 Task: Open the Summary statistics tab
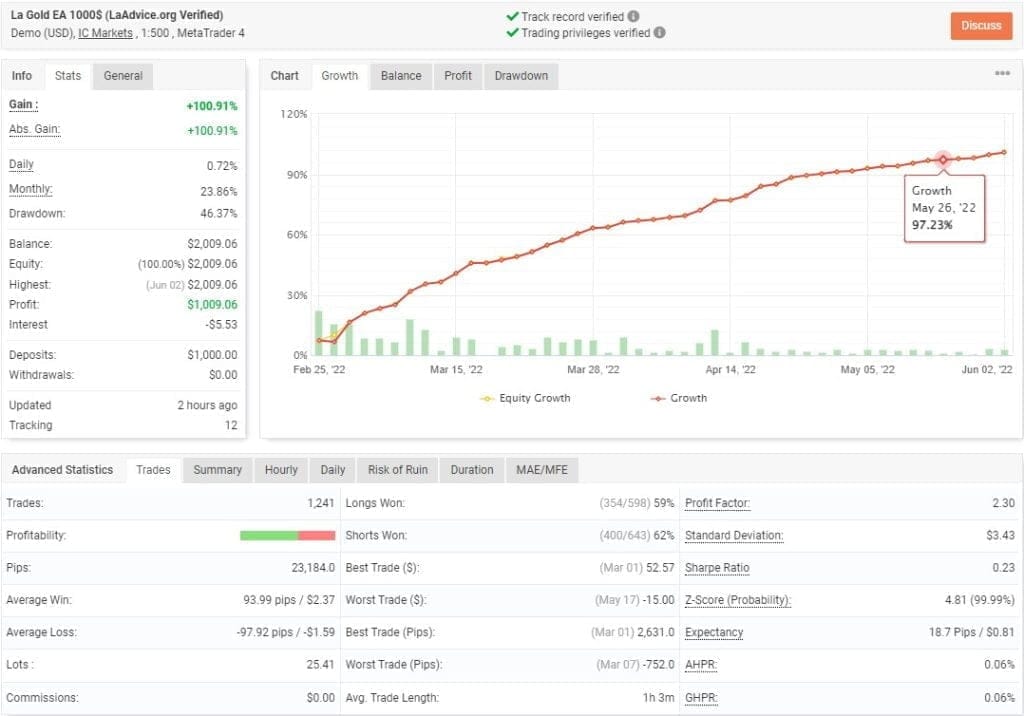(216, 470)
